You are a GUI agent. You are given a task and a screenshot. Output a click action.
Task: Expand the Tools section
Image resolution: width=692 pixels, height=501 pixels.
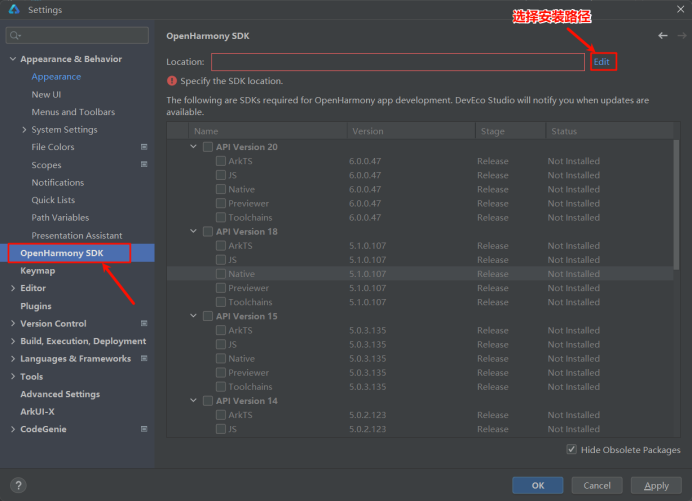pos(13,377)
